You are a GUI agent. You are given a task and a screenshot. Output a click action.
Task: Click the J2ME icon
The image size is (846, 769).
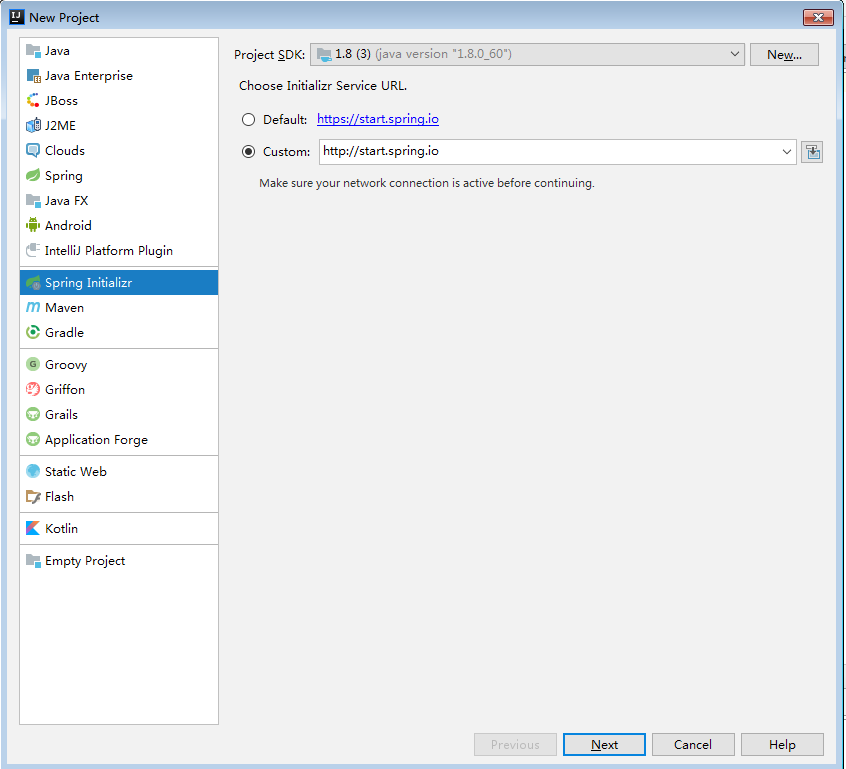tap(33, 125)
